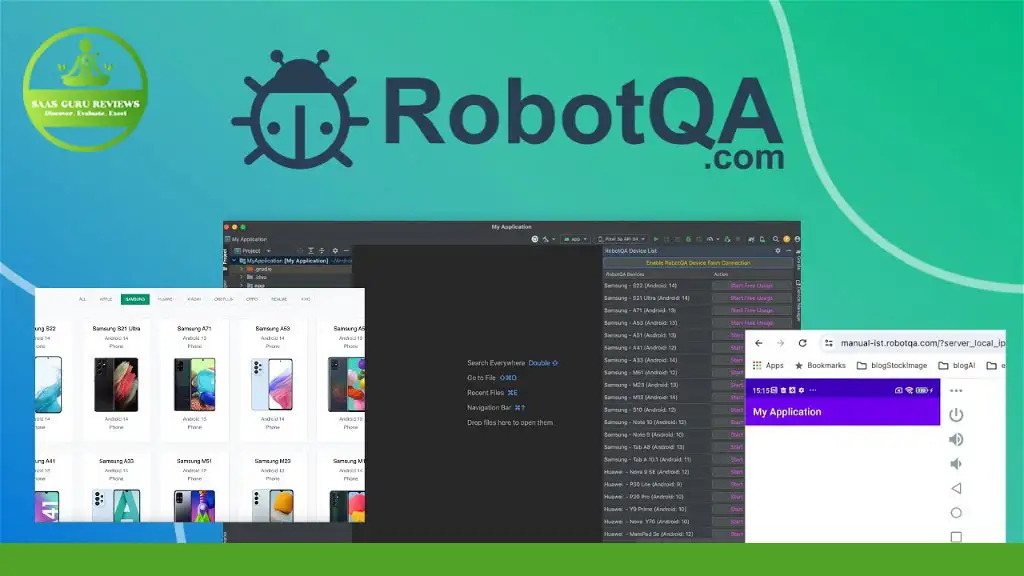Click the device volume down icon
1024x576 pixels.
956,464
